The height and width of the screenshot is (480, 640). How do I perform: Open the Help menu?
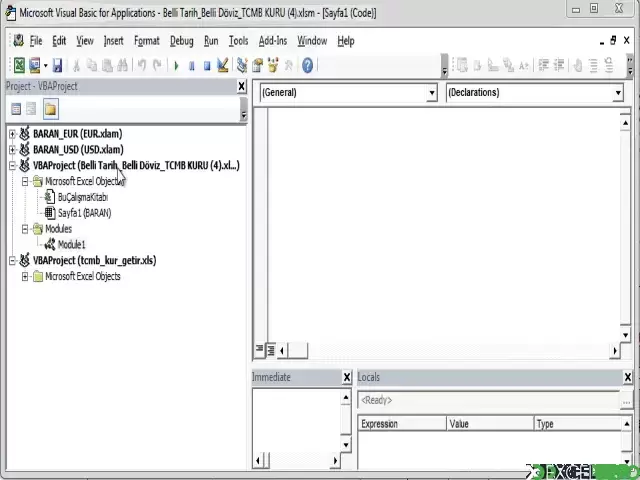tap(346, 41)
